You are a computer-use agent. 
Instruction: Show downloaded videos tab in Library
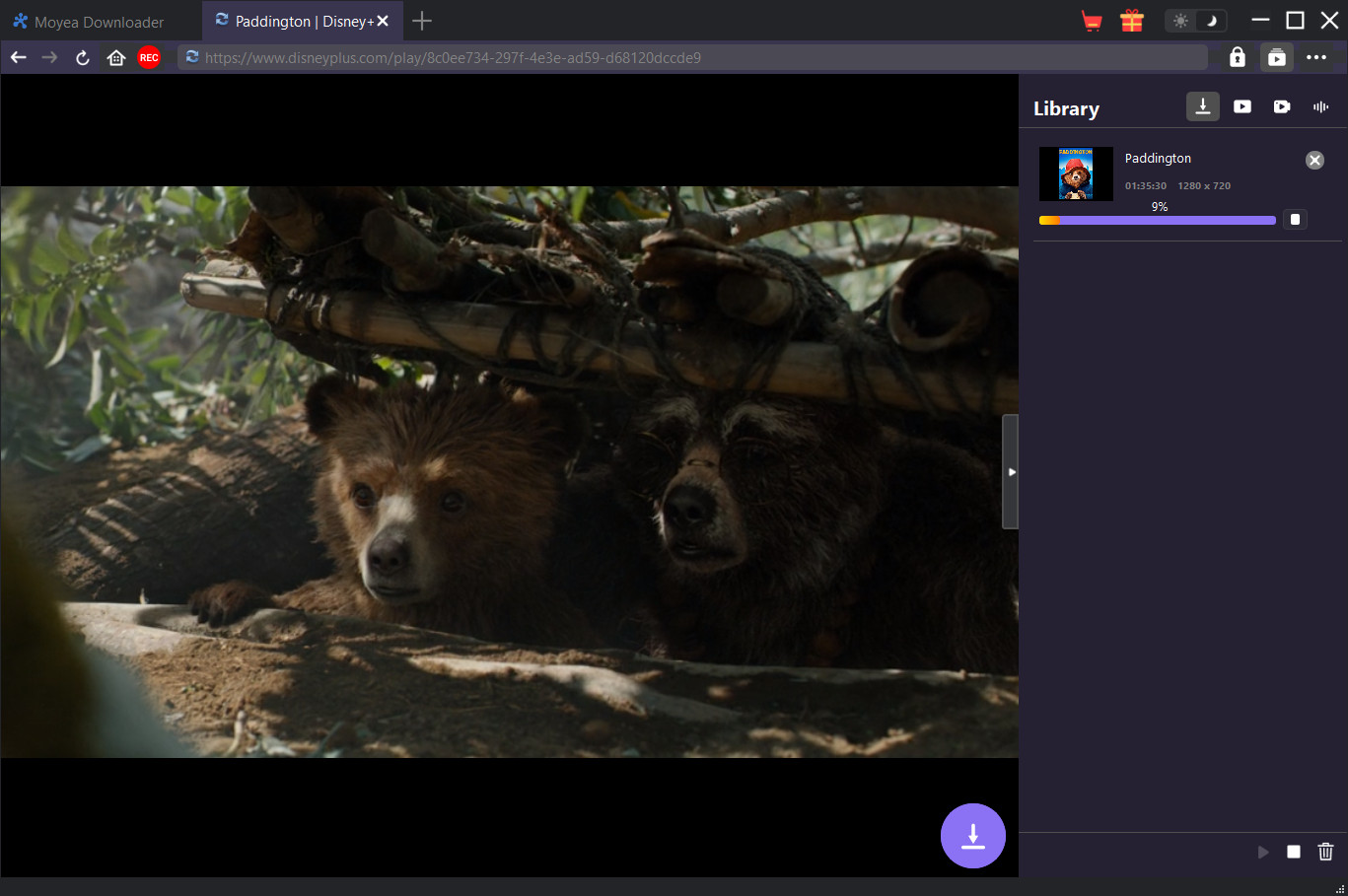point(1242,106)
